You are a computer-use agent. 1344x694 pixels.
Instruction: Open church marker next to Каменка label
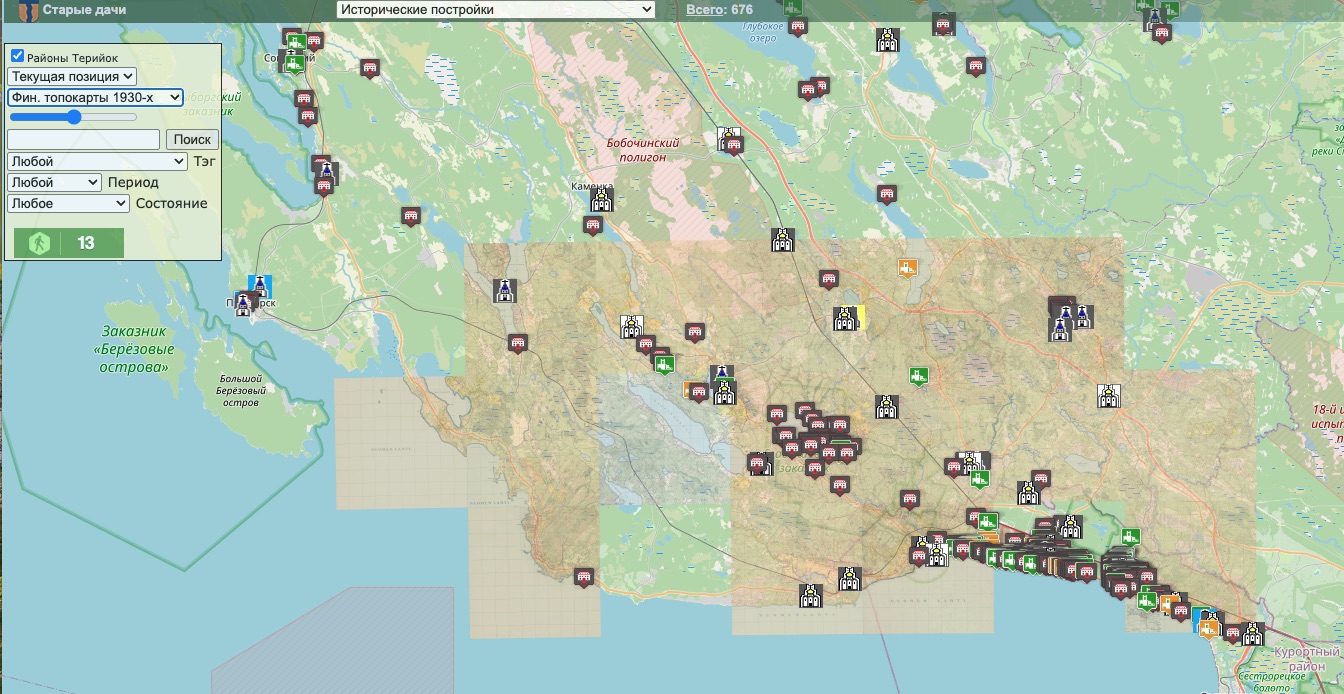pos(601,200)
